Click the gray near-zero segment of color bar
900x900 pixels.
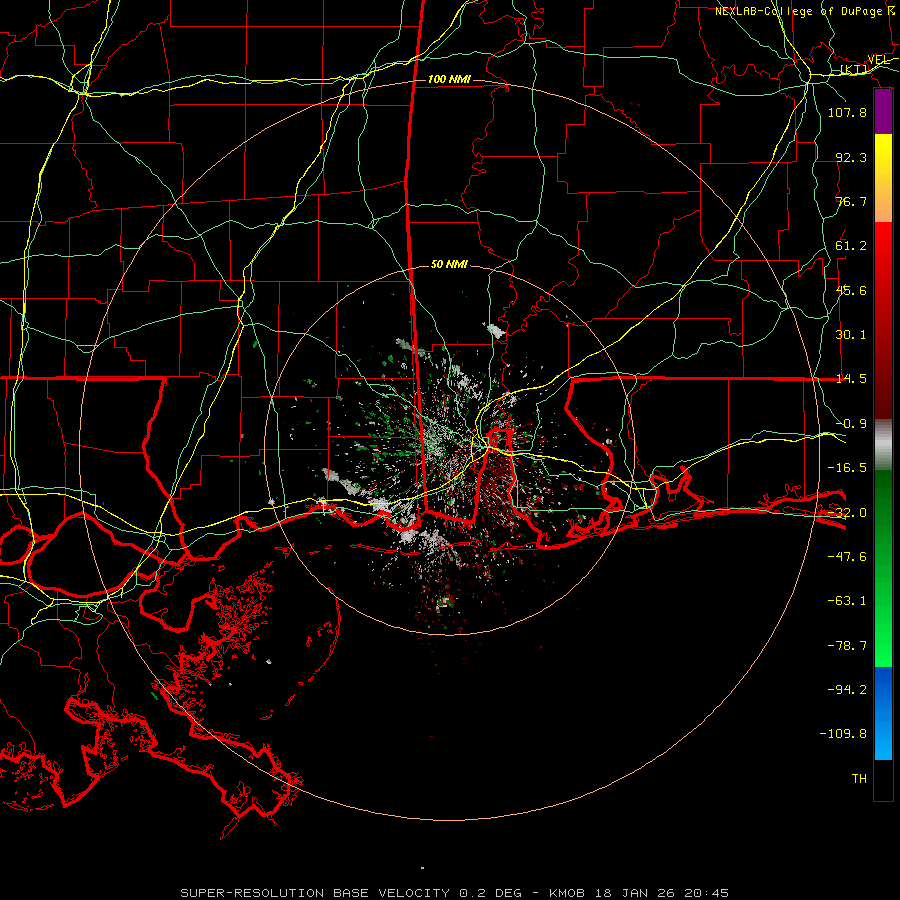883,445
